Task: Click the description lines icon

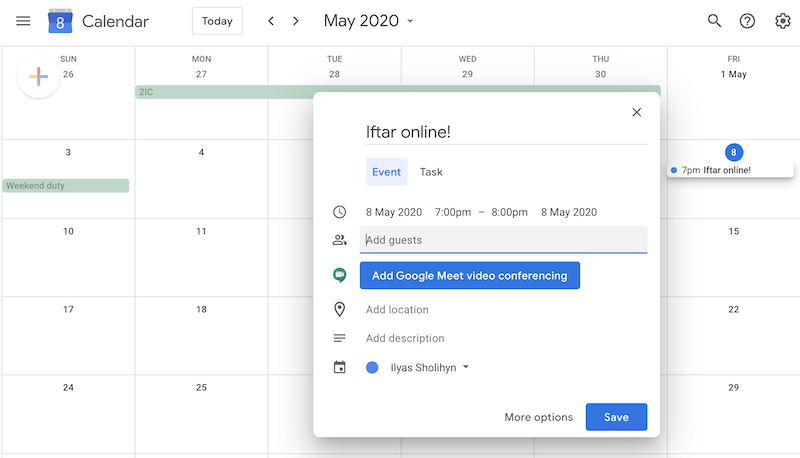Action: click(x=339, y=338)
